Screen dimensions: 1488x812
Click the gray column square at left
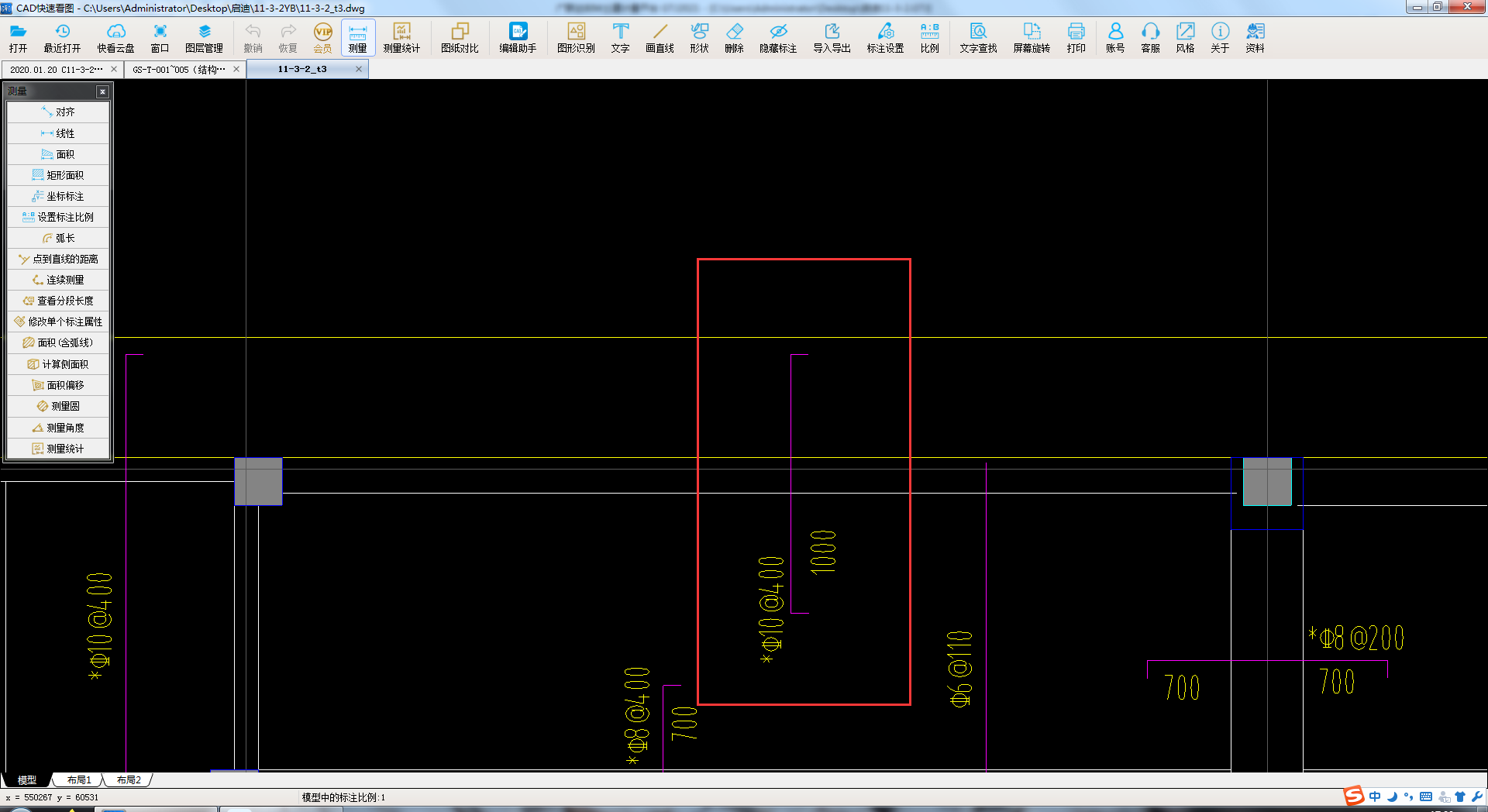tap(258, 481)
